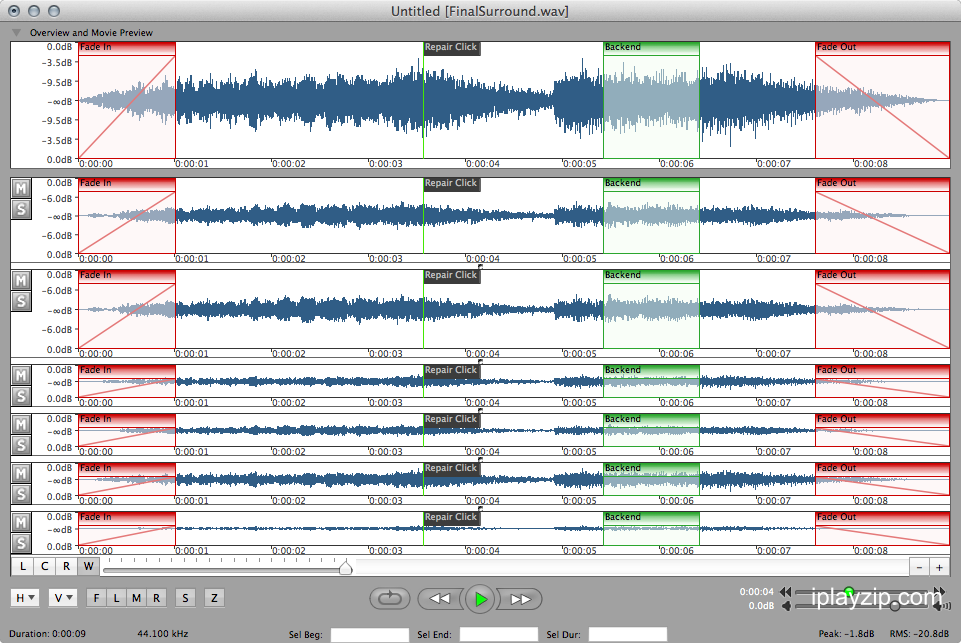Image resolution: width=961 pixels, height=643 pixels.
Task: Collapse the Overview and Movie Preview section
Action: pos(17,32)
